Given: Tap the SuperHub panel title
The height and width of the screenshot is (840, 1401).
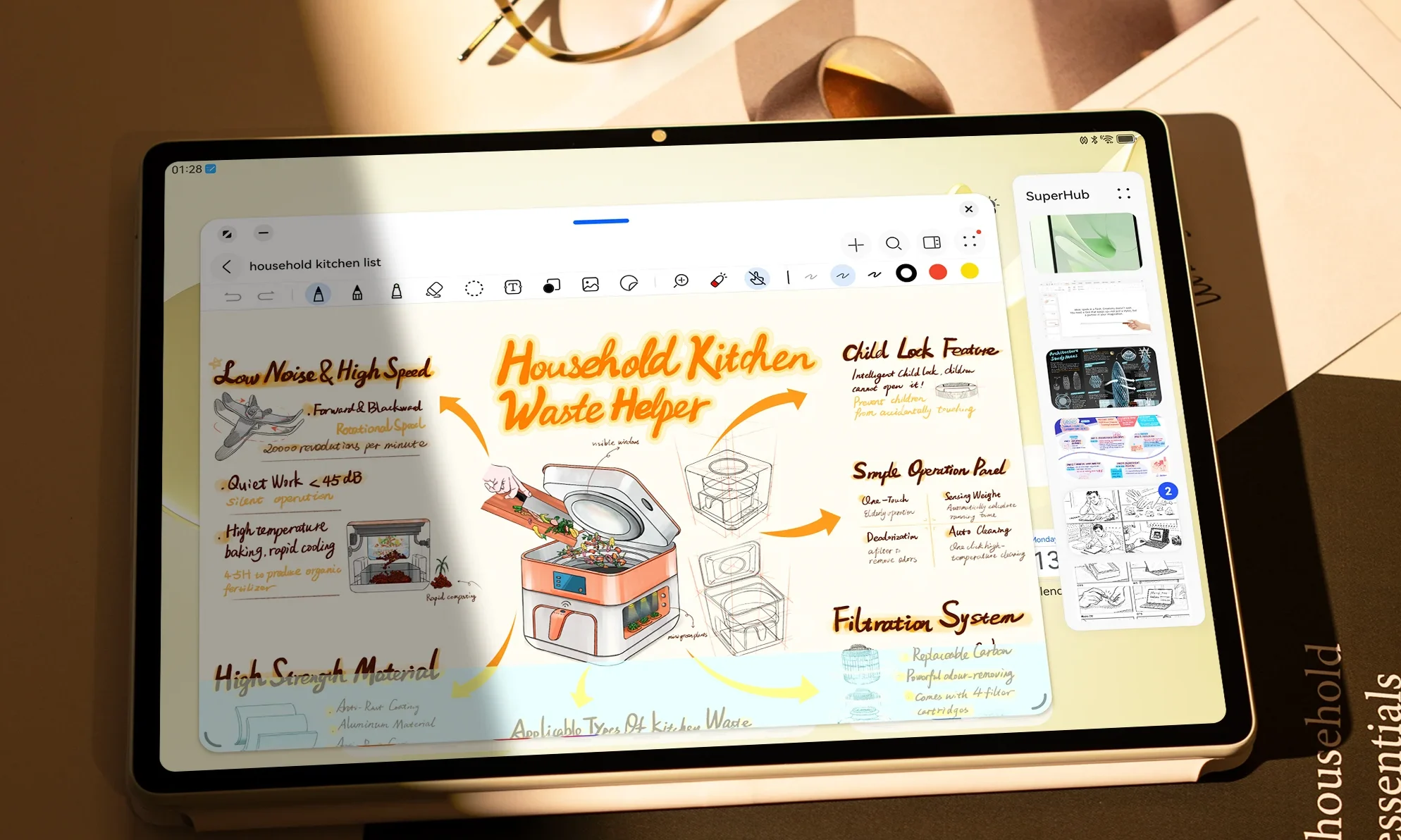Looking at the screenshot, I should pos(1056,194).
